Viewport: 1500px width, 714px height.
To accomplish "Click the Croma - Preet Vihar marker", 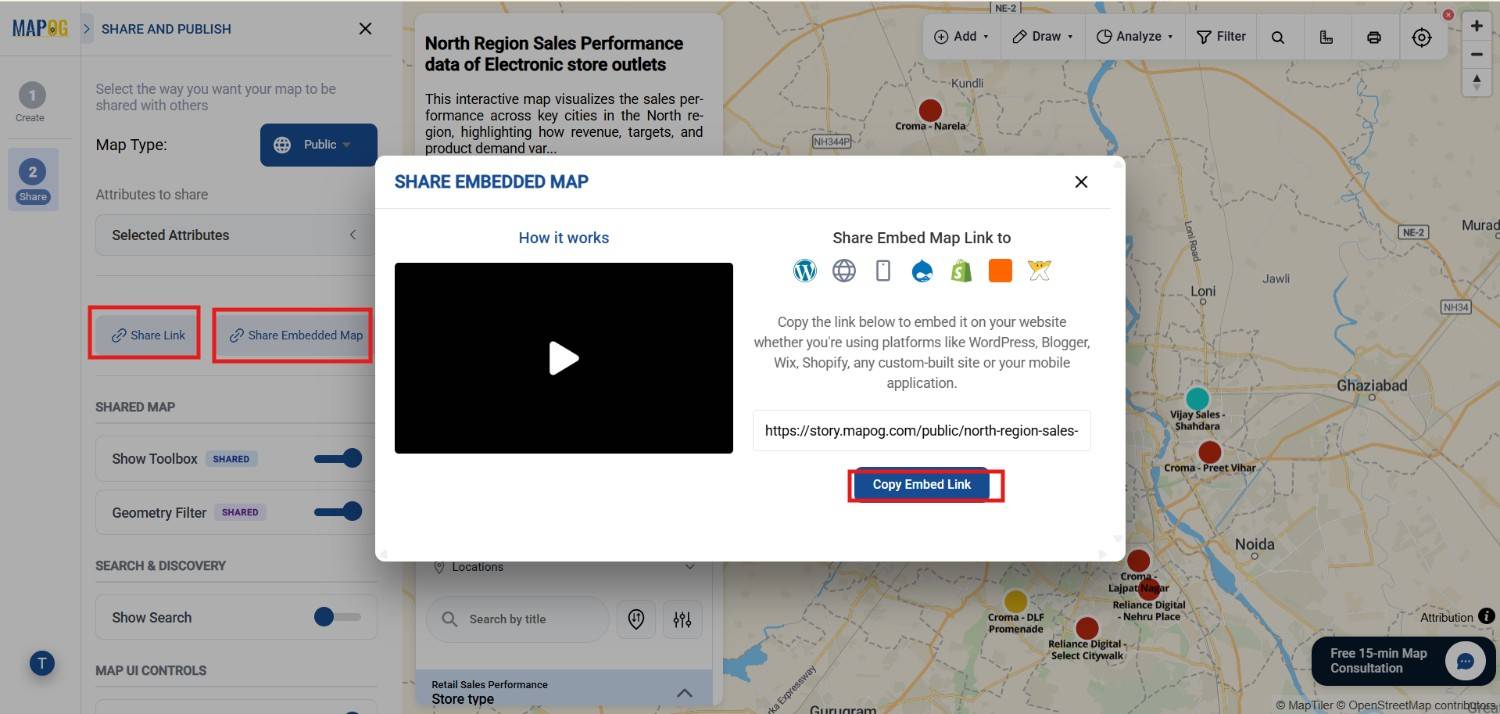I will 1210,452.
